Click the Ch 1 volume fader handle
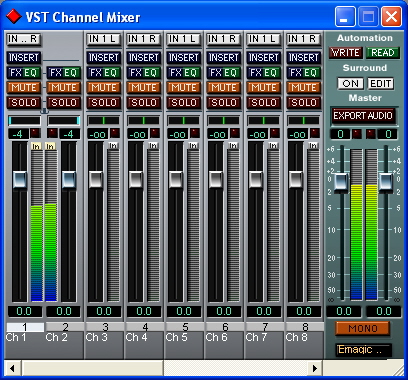 pyautogui.click(x=20, y=180)
